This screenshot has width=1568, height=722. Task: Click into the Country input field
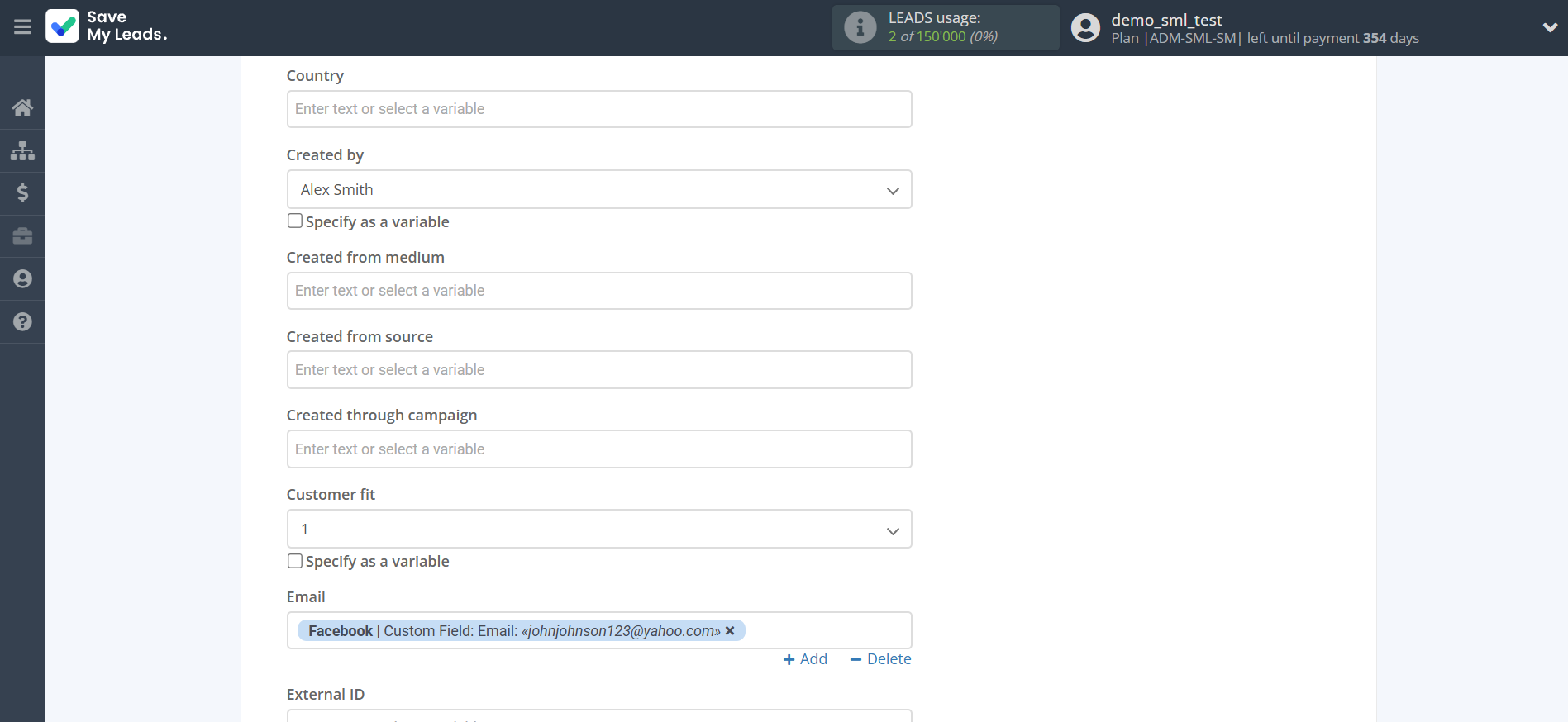598,109
